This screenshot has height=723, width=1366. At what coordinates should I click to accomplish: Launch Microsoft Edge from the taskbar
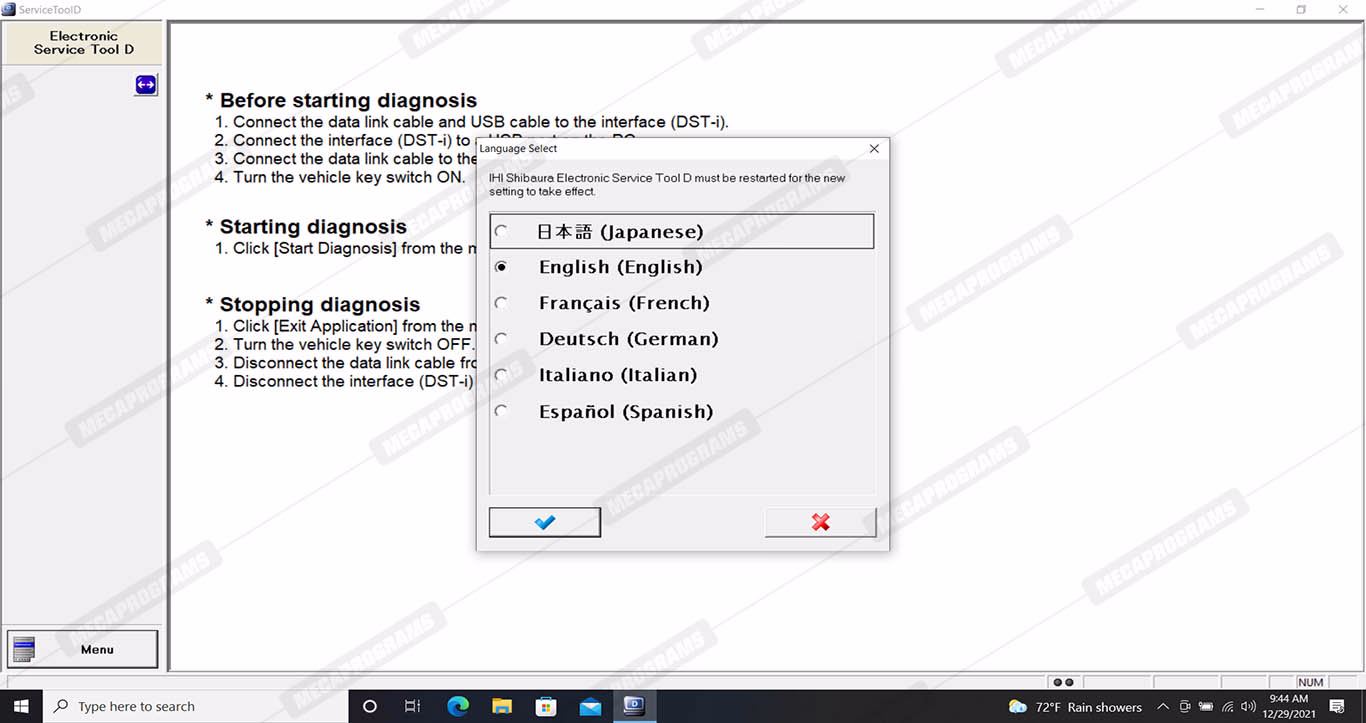pos(458,706)
